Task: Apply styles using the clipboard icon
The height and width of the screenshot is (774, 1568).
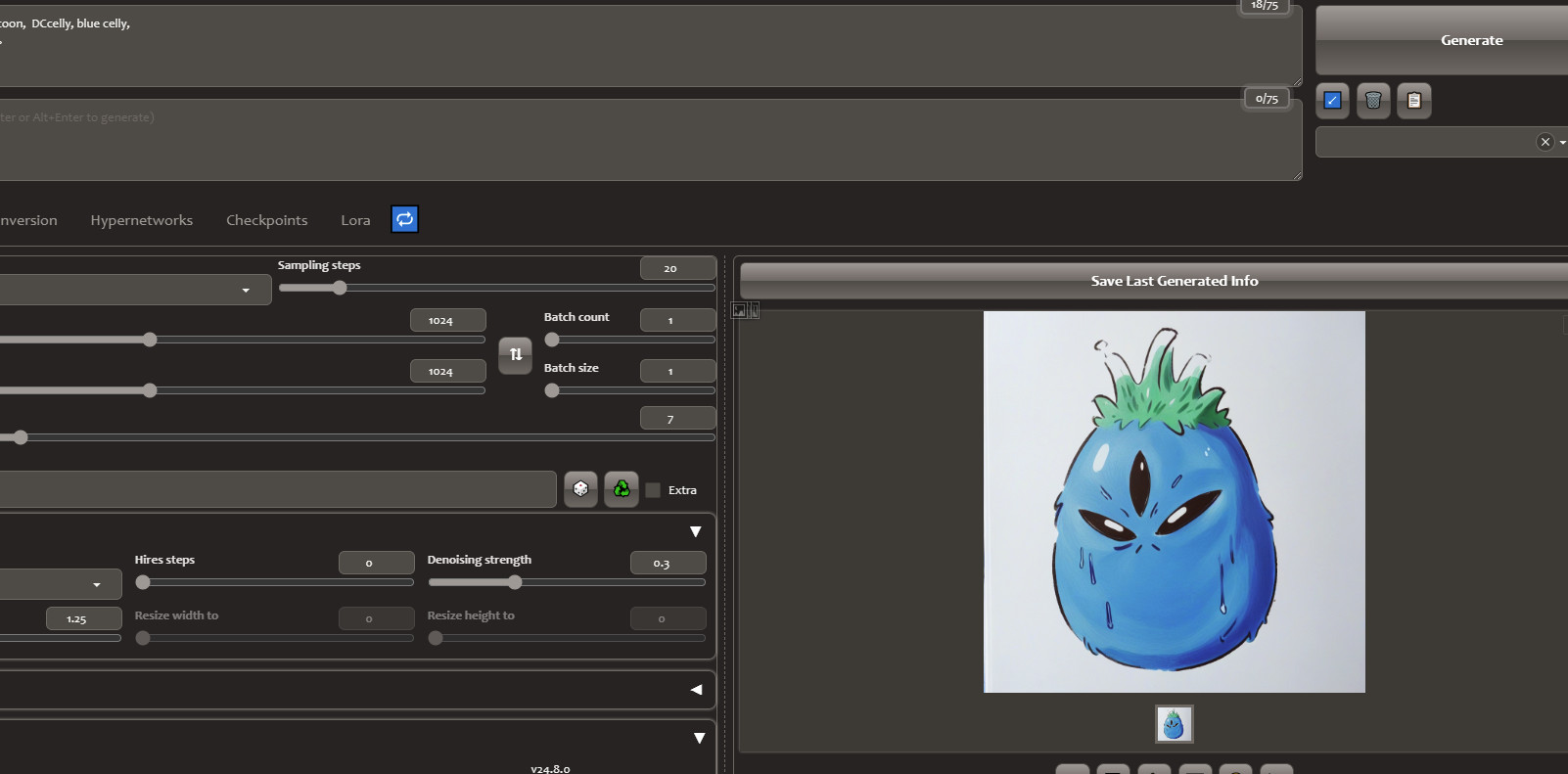Action: click(x=1414, y=100)
